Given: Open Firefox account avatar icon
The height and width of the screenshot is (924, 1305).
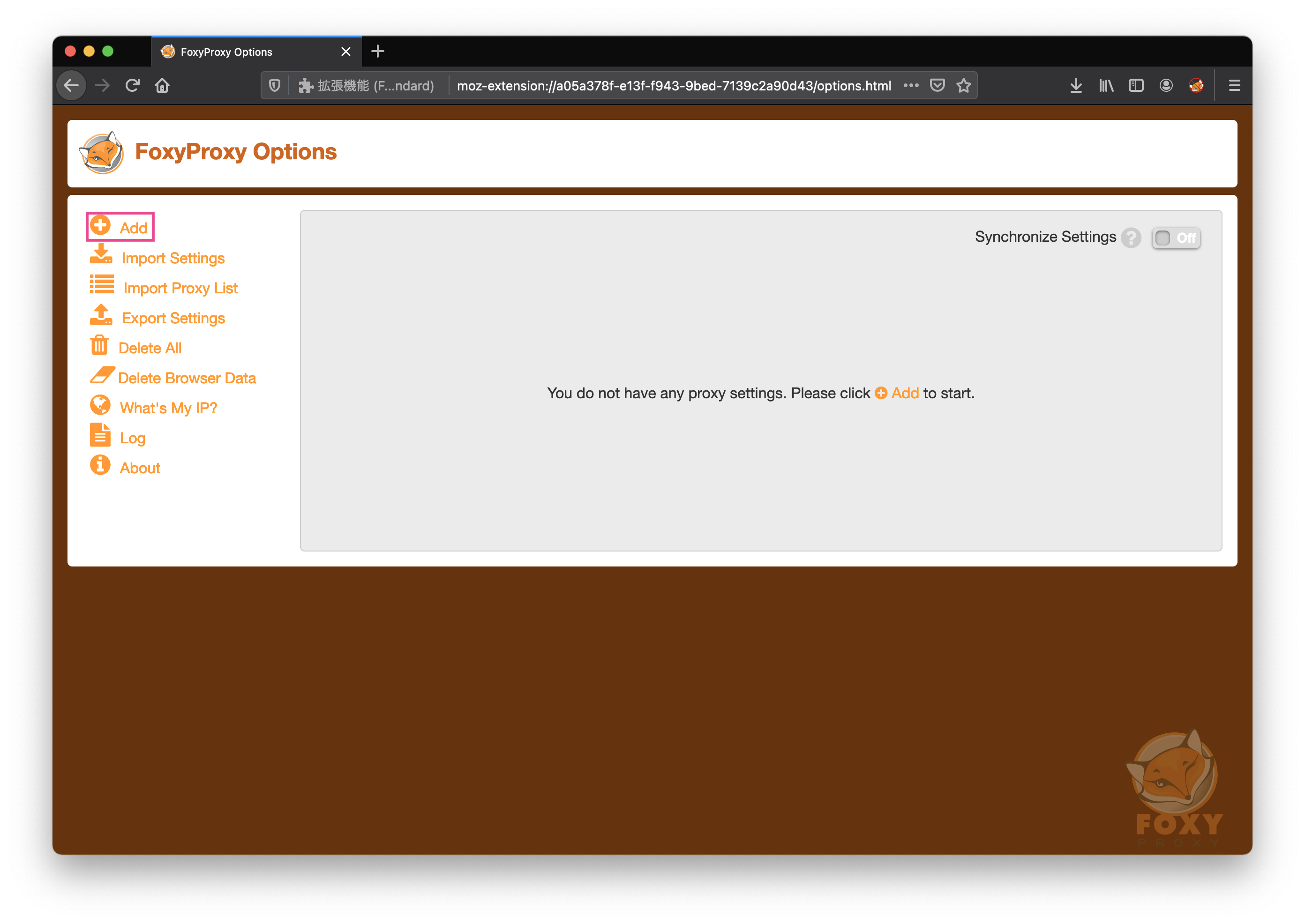Looking at the screenshot, I should coord(1166,85).
